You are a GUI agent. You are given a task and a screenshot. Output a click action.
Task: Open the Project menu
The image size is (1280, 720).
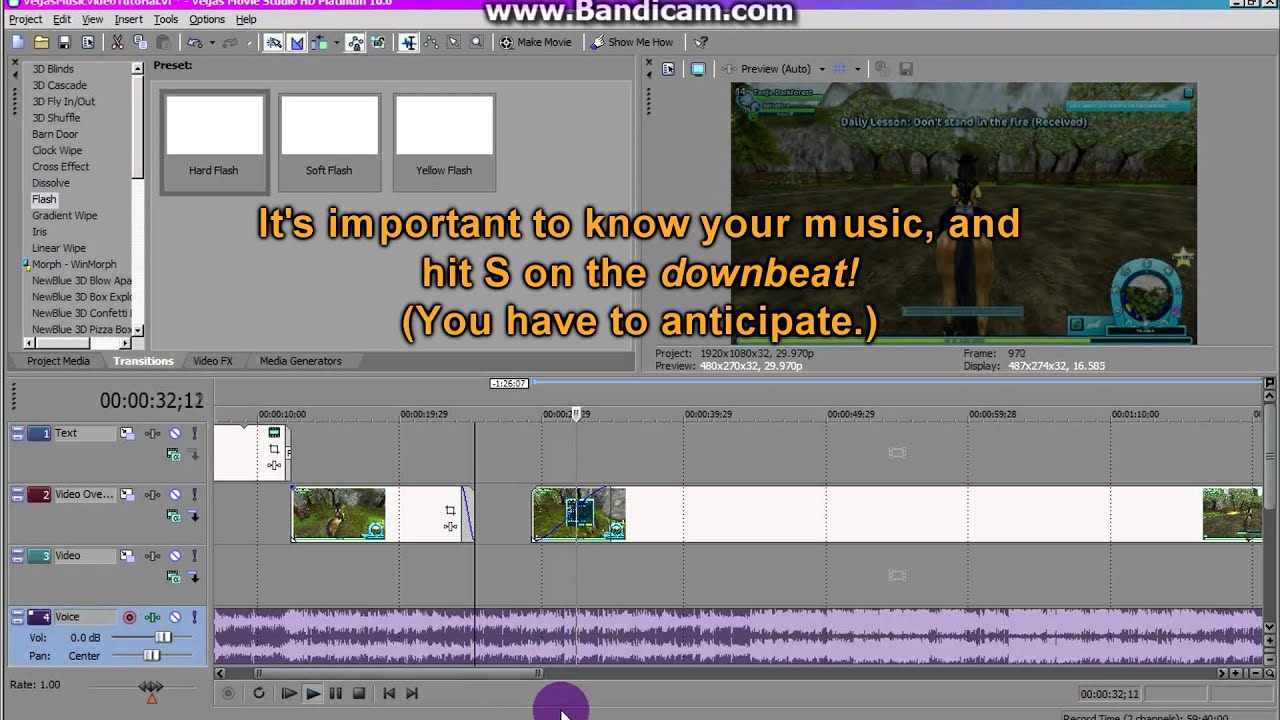tap(25, 19)
